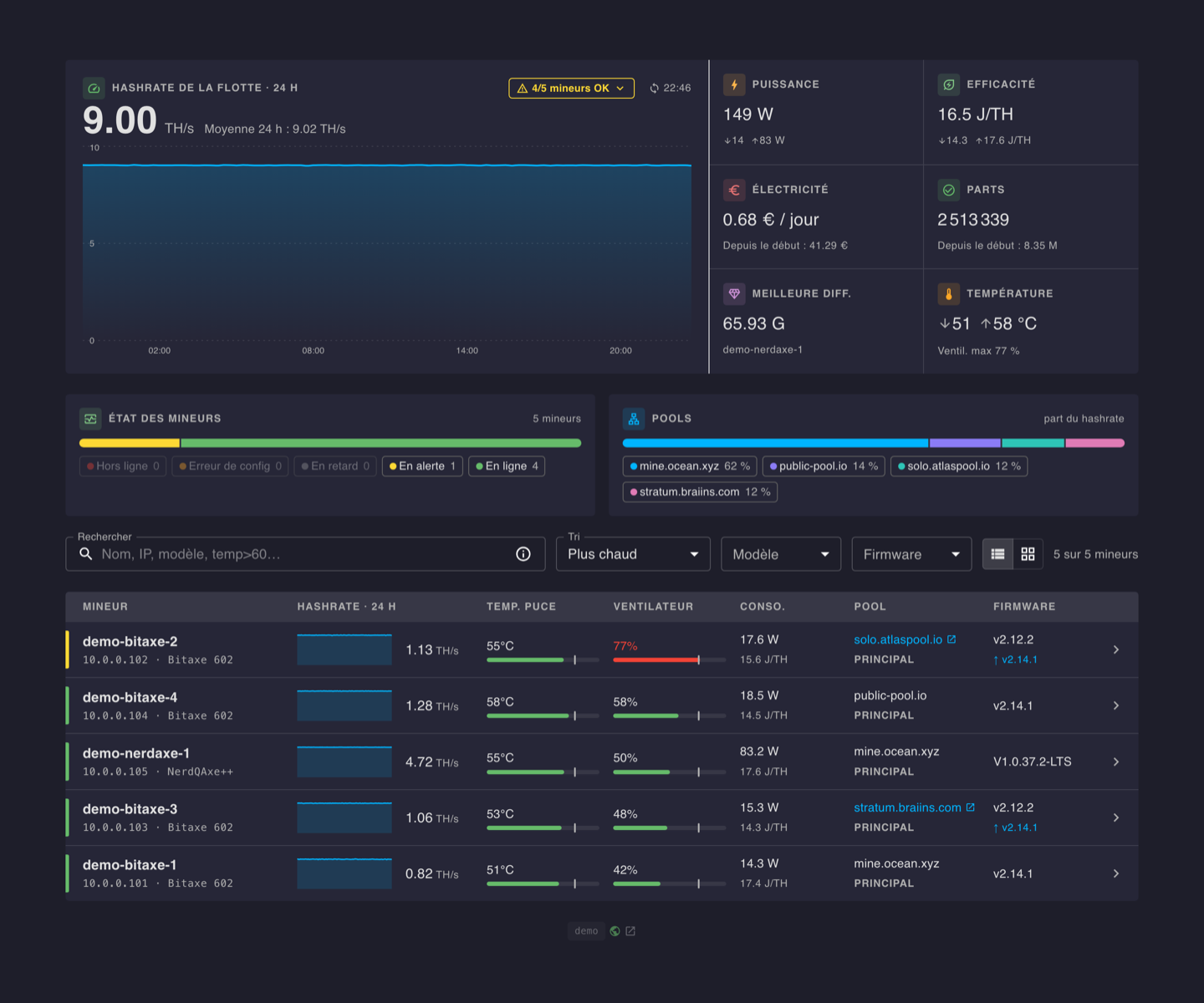The width and height of the screenshot is (1204, 1003).
Task: Toggle the Hors ligne filter chip
Action: 123,466
